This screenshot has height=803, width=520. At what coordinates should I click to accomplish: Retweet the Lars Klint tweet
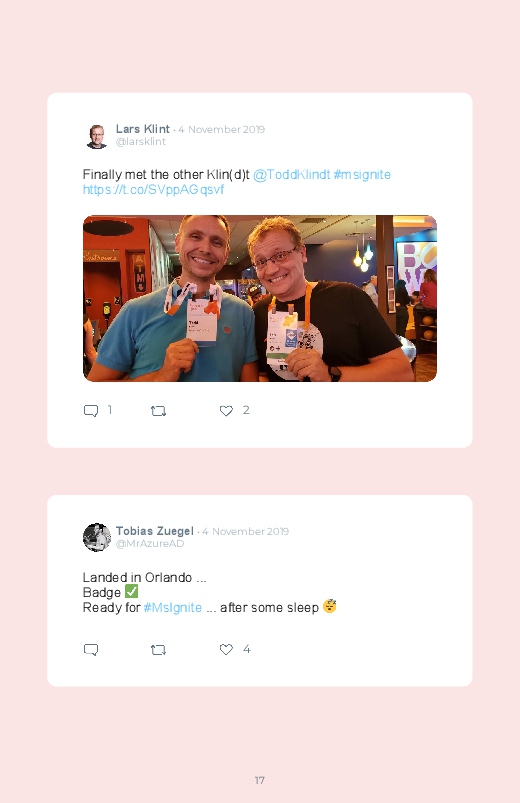[158, 411]
